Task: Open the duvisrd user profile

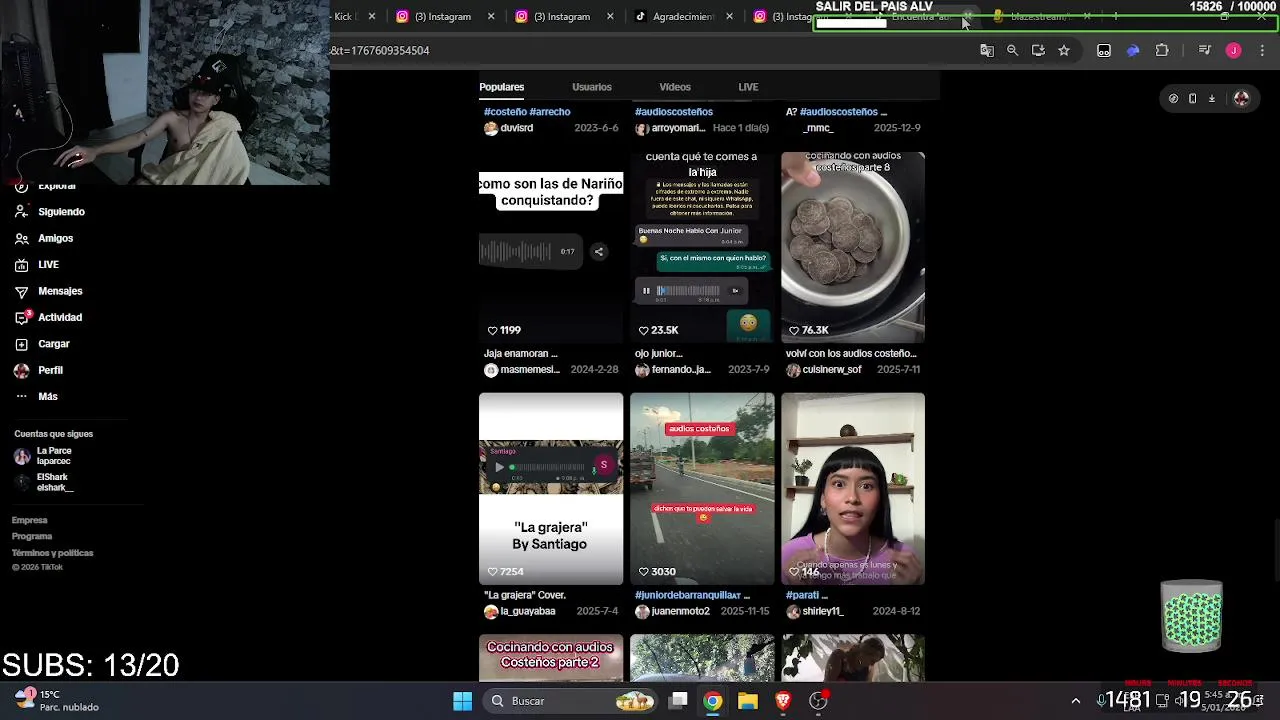Action: [x=509, y=128]
